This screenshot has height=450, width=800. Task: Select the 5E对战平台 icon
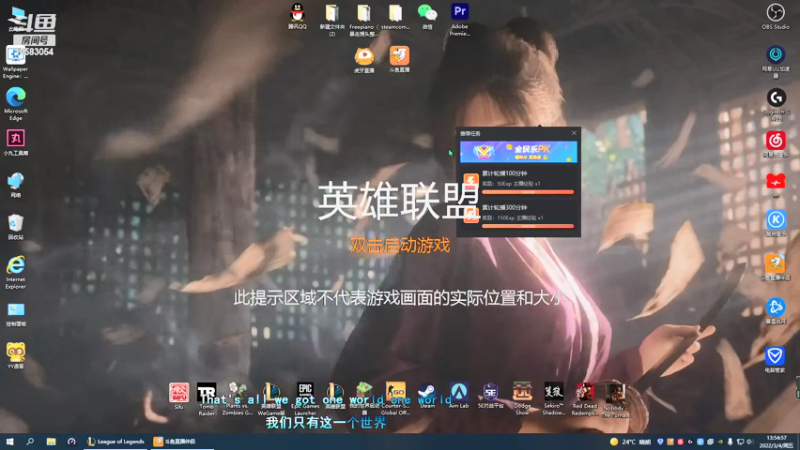click(490, 396)
